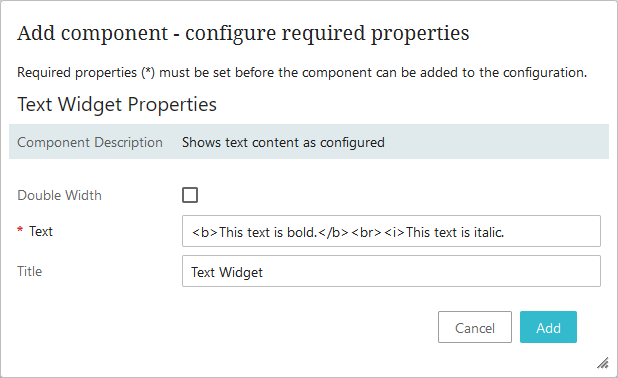Click the dialog resize grip icon
The height and width of the screenshot is (378, 618).
click(603, 363)
